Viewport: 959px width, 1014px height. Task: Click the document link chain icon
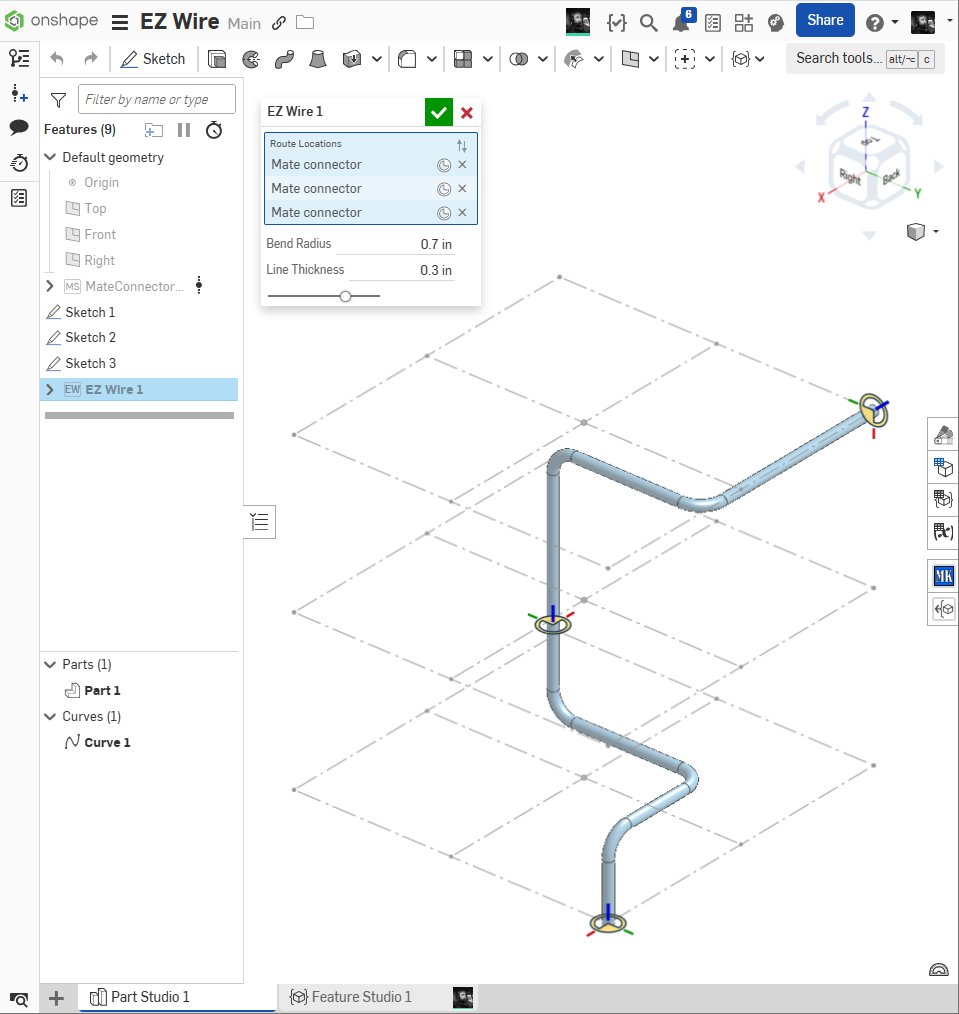(x=279, y=23)
